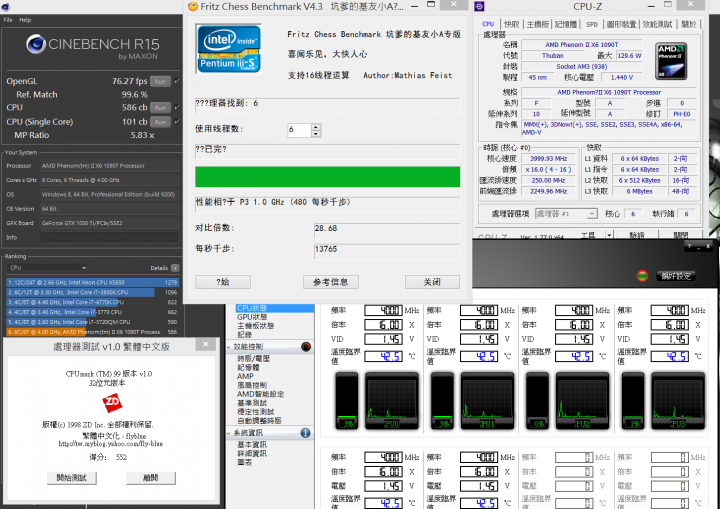This screenshot has height=509, width=720.
Task: Click the AMD Phenom II logo in CPU-Z
Action: click(x=670, y=61)
